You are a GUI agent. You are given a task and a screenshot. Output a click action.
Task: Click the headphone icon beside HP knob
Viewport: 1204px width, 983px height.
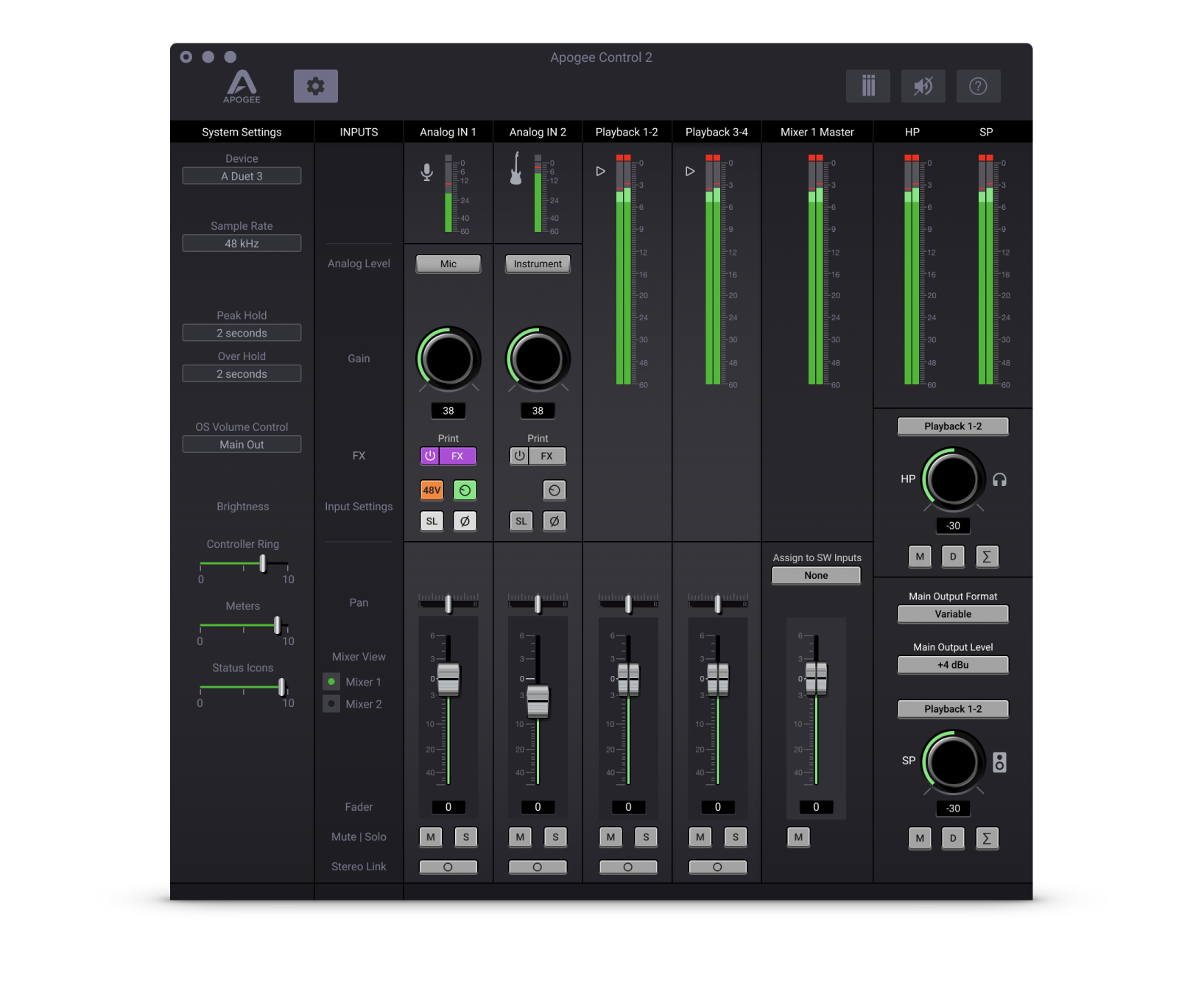999,479
